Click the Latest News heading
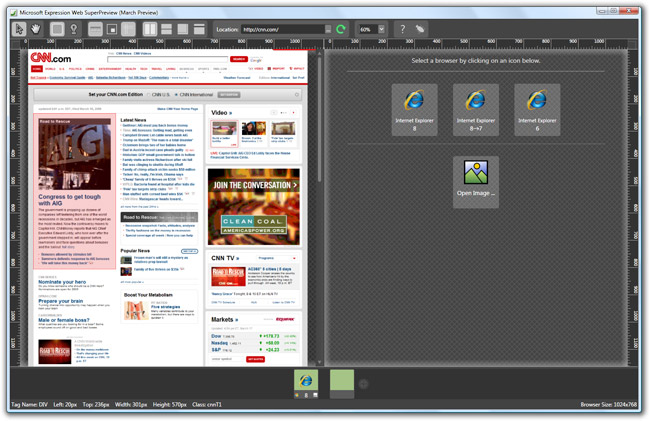 click(133, 120)
